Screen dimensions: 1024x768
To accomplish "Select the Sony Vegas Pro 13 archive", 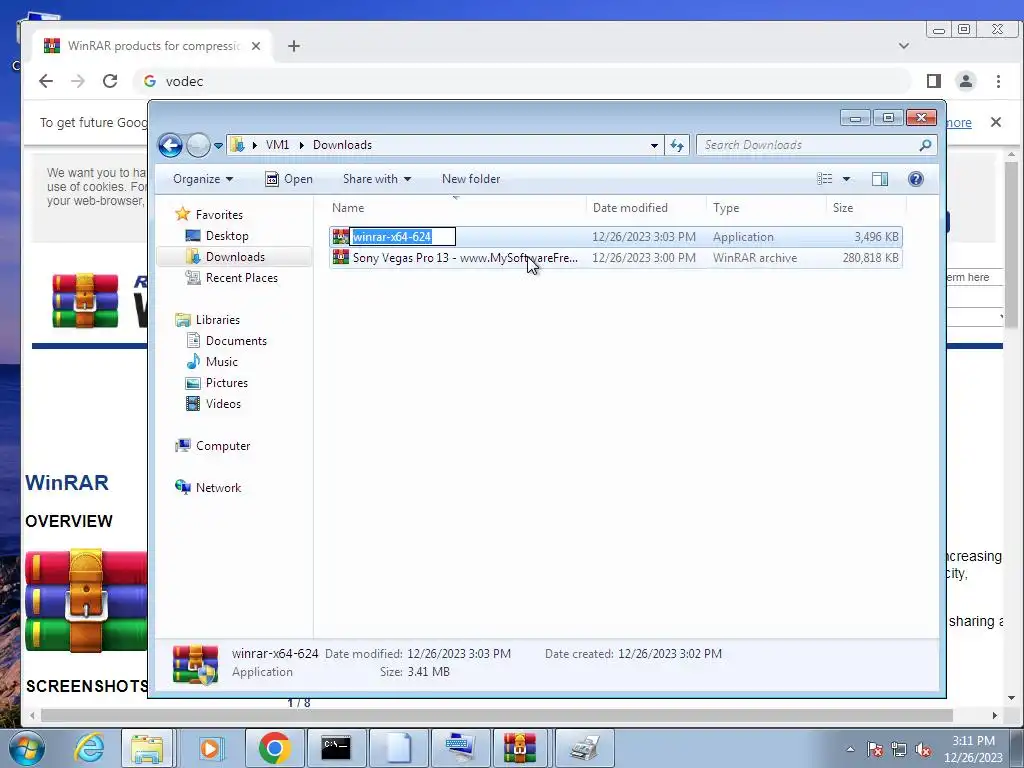I will (x=616, y=258).
